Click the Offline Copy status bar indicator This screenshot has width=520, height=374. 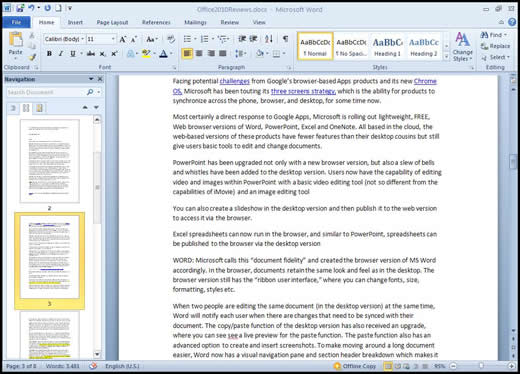(x=355, y=366)
